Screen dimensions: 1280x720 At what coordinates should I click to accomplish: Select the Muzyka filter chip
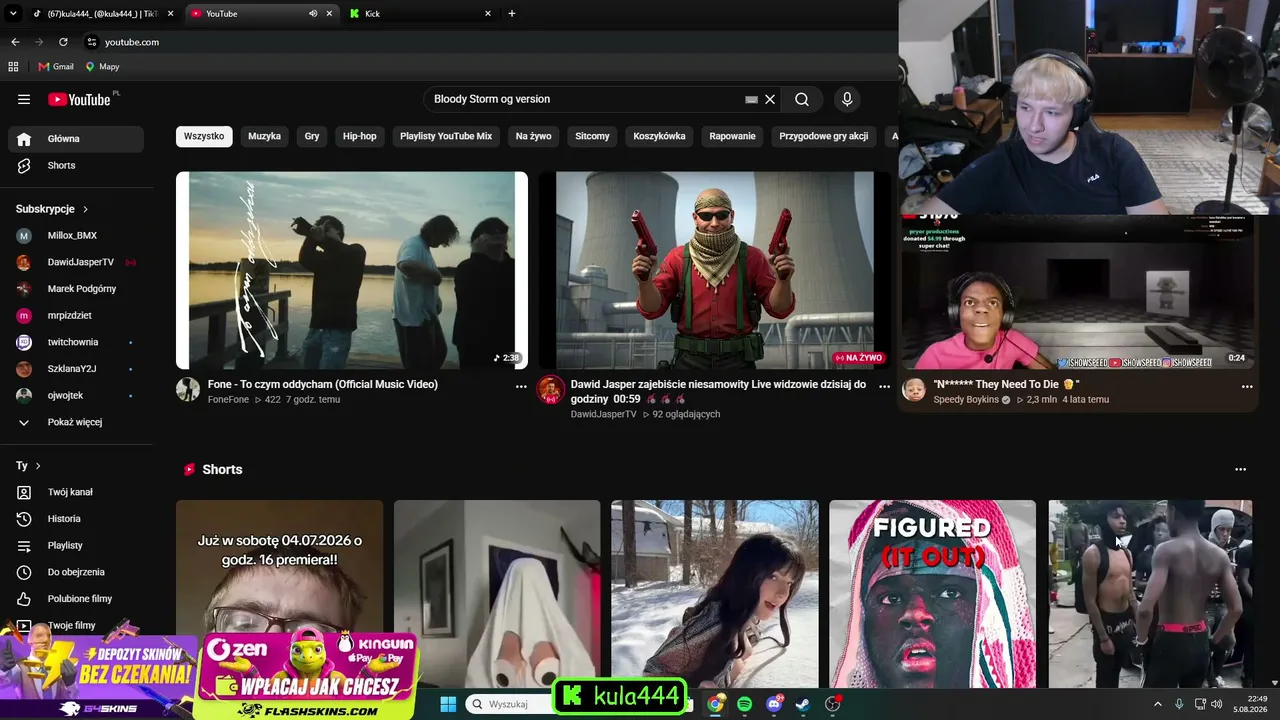click(x=265, y=136)
